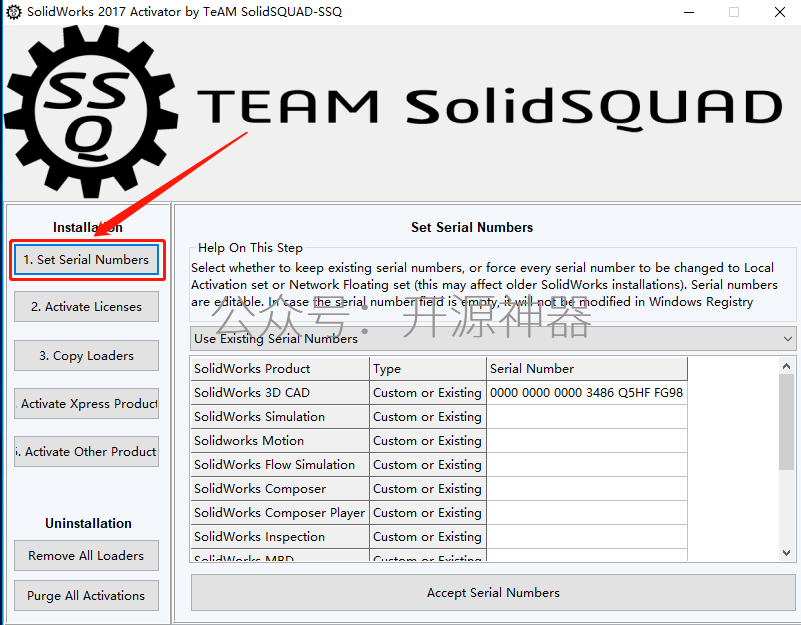Click the scroll up arrow of the product list
The width and height of the screenshot is (801, 625).
tap(787, 366)
